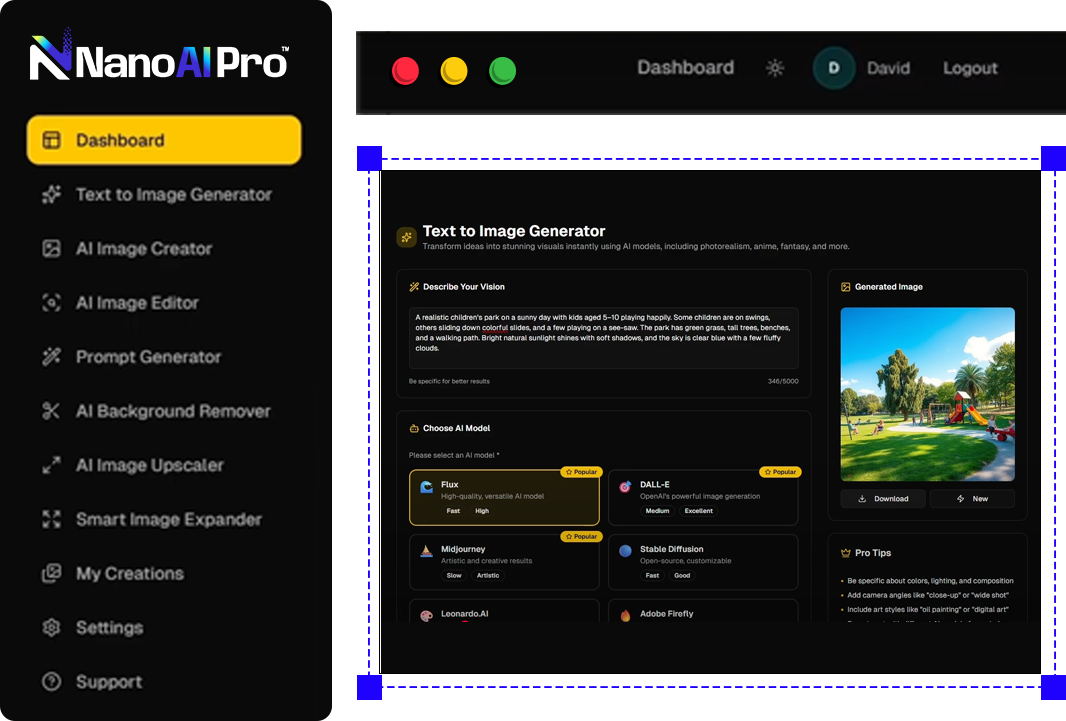Image resolution: width=1066 pixels, height=721 pixels.
Task: Click the Smart Image Expander icon
Action: tap(51, 519)
